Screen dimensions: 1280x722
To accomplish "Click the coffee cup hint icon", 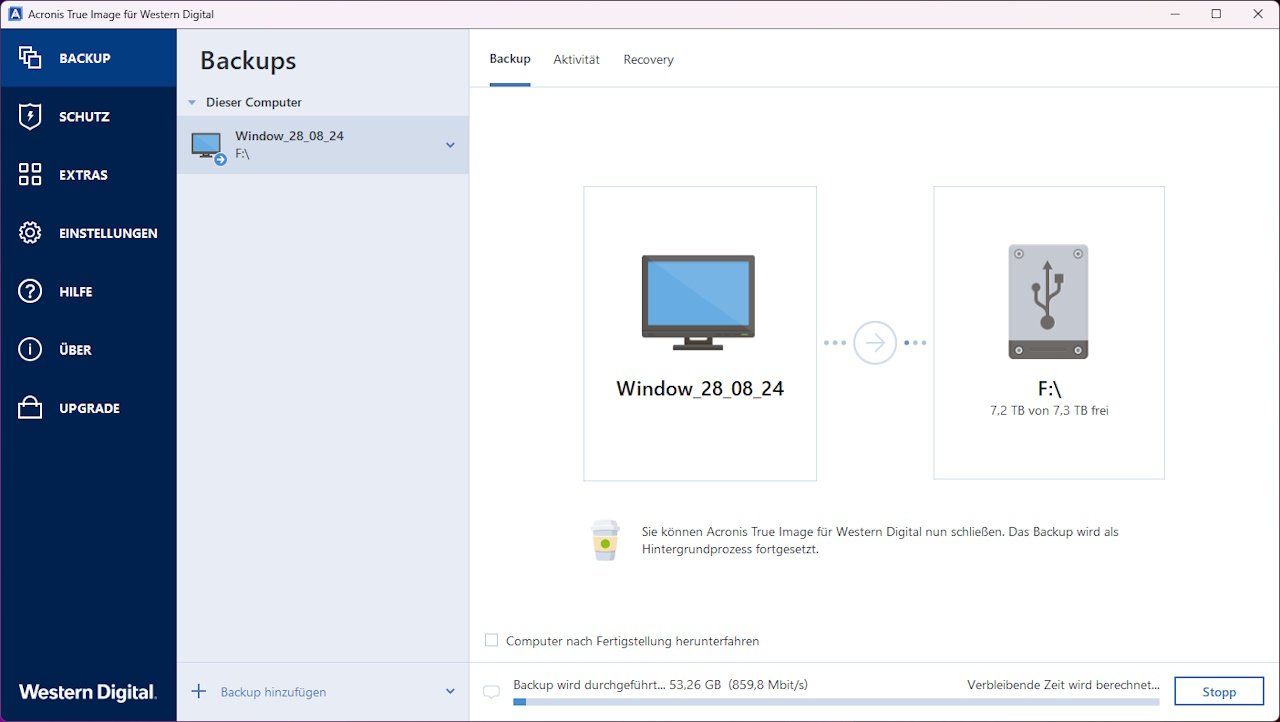I will [x=604, y=540].
